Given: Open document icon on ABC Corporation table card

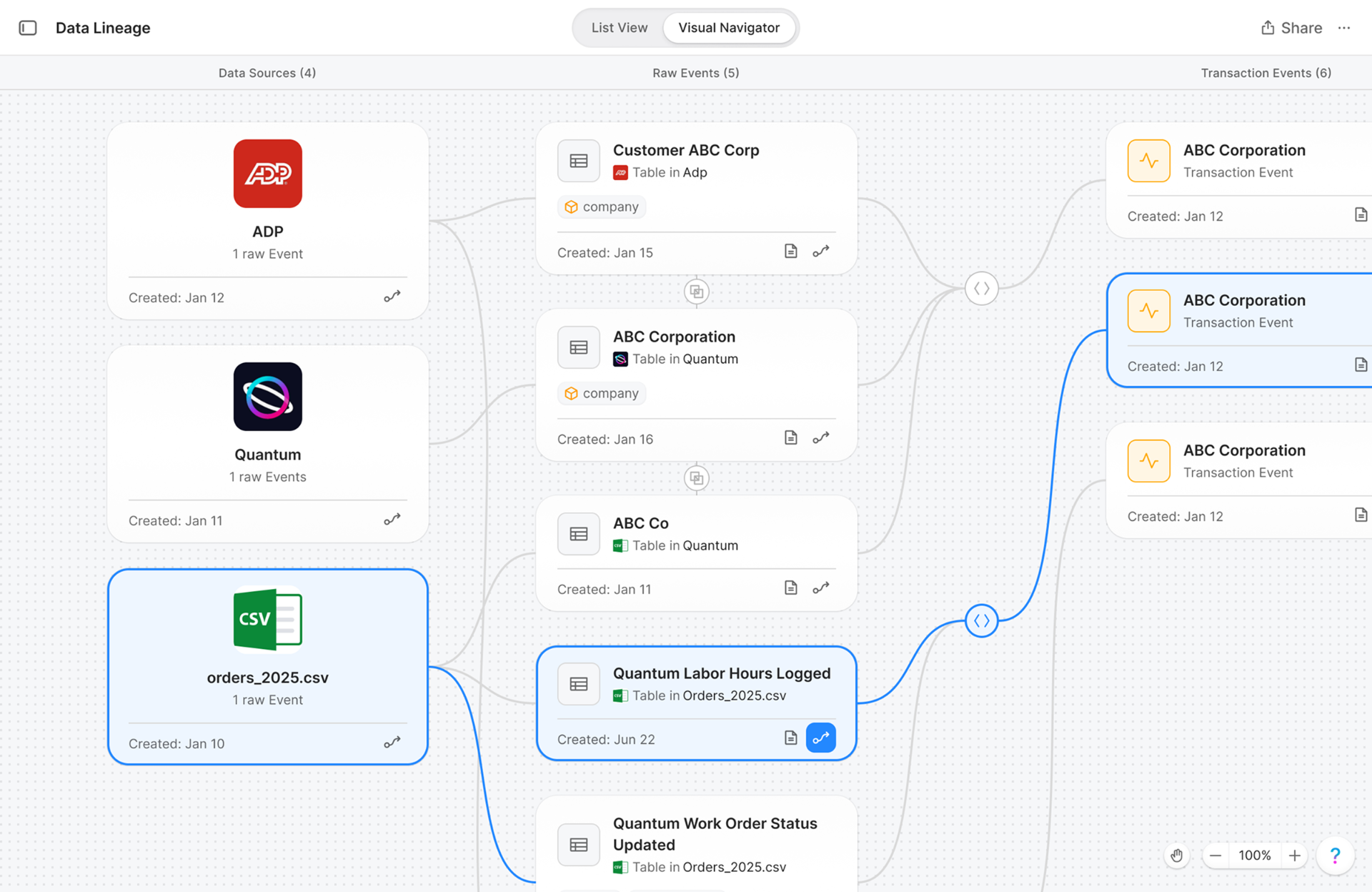Looking at the screenshot, I should pyautogui.click(x=790, y=437).
